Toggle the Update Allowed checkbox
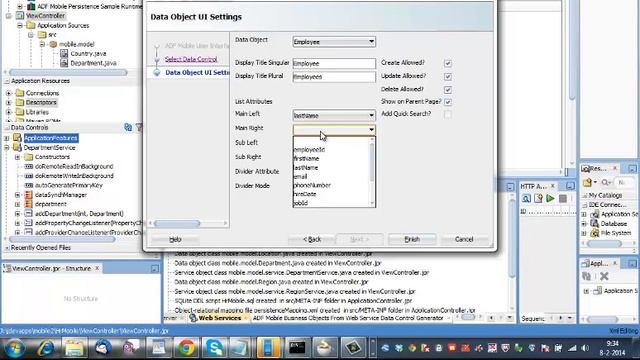 tap(448, 76)
